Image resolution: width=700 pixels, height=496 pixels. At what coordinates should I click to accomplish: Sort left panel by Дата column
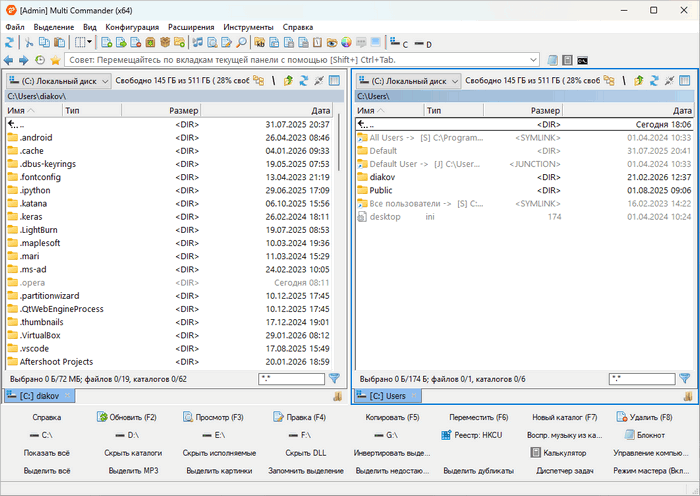(267, 110)
